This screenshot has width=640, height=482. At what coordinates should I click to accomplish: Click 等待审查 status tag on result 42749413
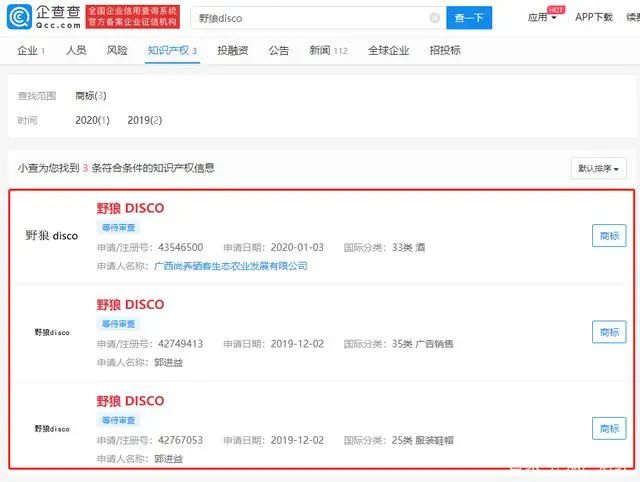coord(118,324)
